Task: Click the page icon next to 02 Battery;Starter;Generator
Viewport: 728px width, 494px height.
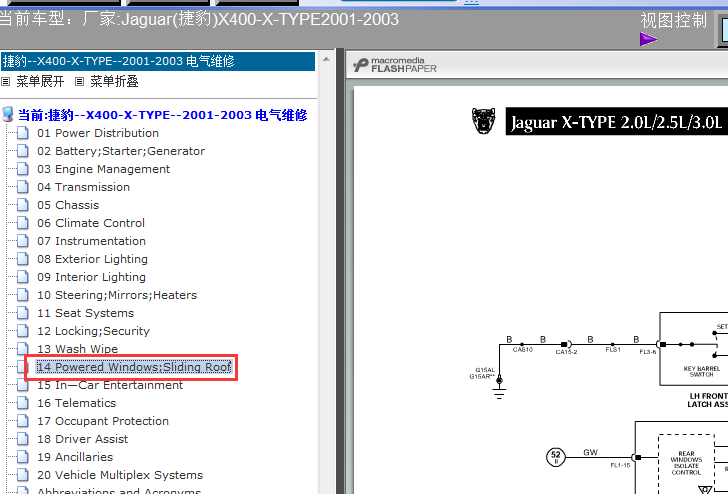Action: tap(23, 151)
